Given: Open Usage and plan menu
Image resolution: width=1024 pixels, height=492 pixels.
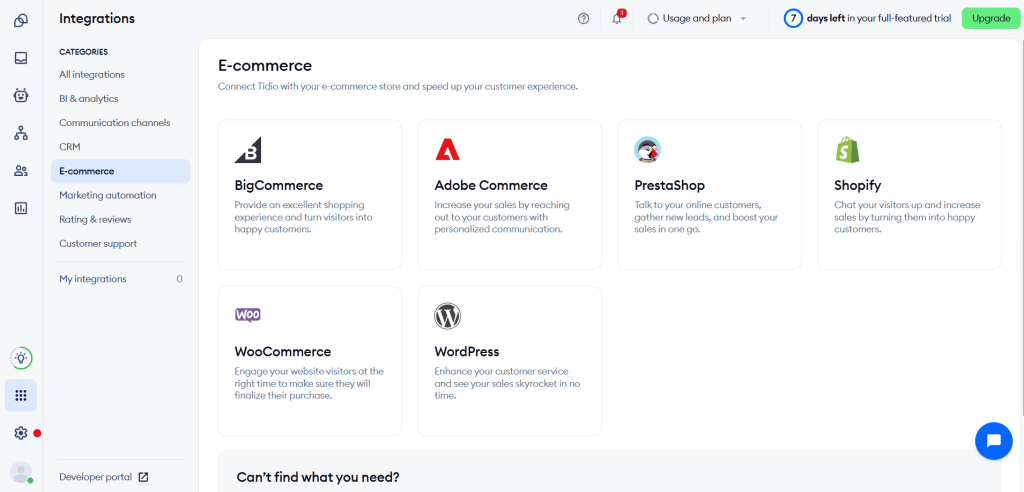Looking at the screenshot, I should click(x=697, y=19).
